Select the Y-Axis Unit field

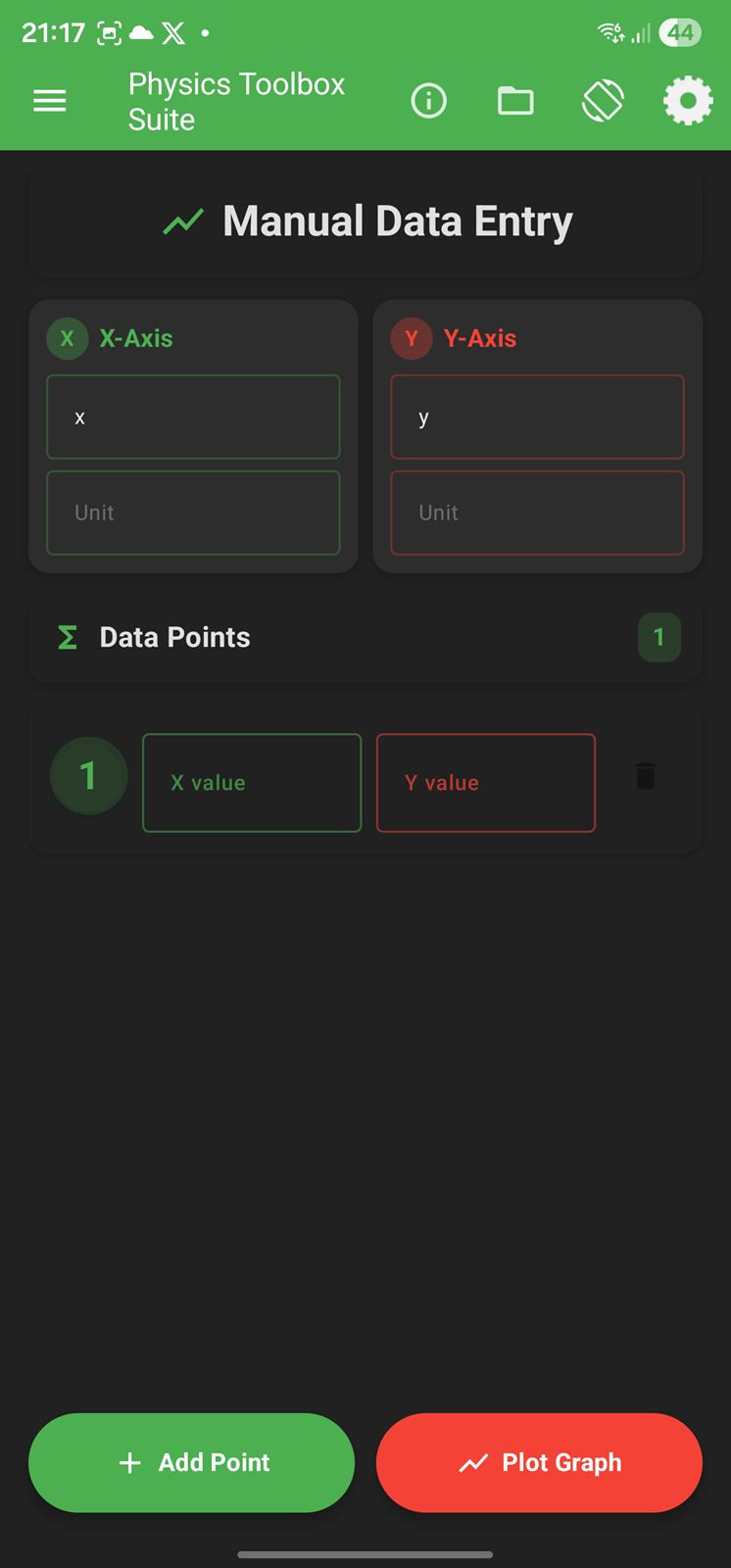pos(537,513)
